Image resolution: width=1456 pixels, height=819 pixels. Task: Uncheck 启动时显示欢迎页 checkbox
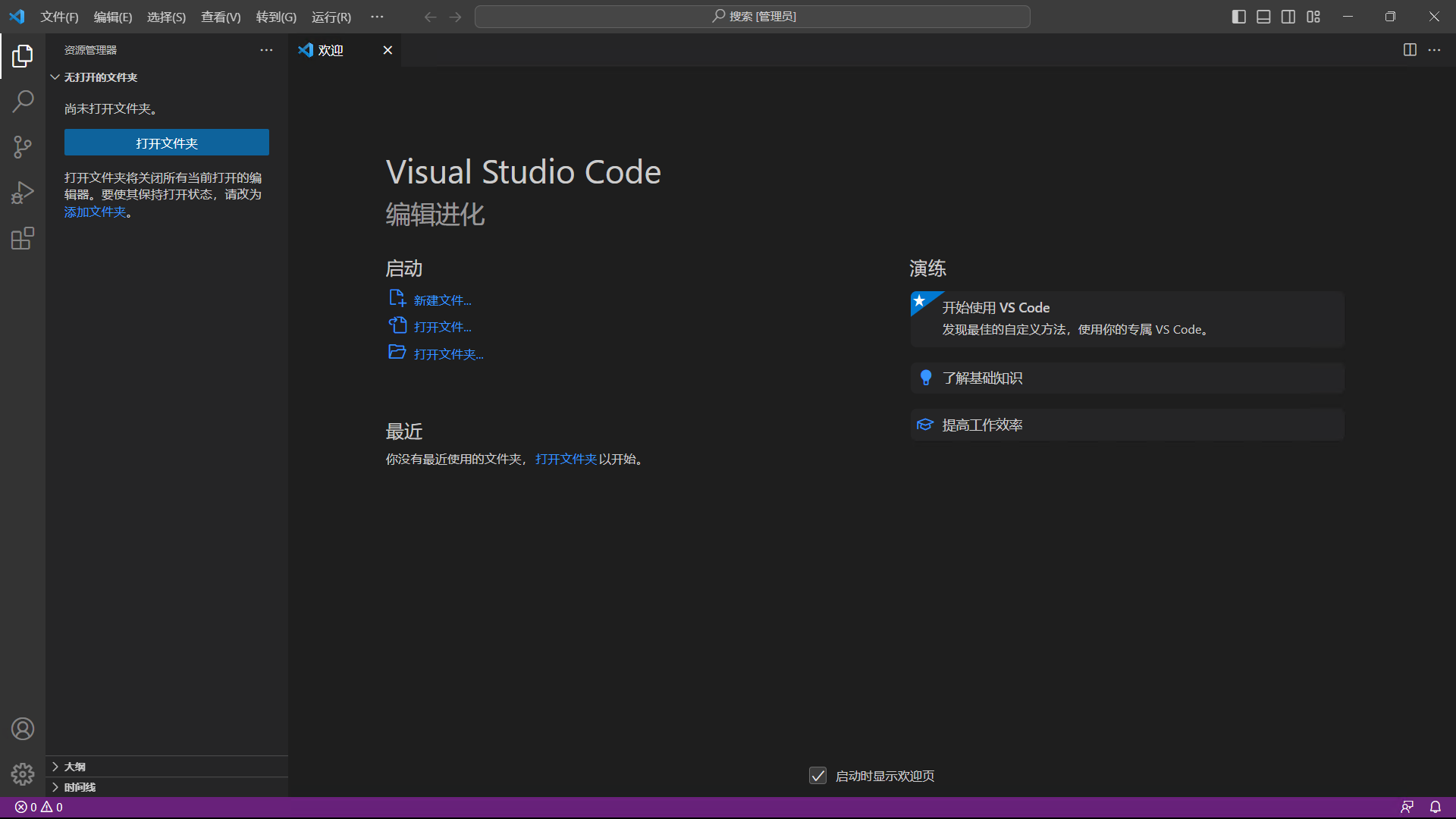pyautogui.click(x=817, y=776)
